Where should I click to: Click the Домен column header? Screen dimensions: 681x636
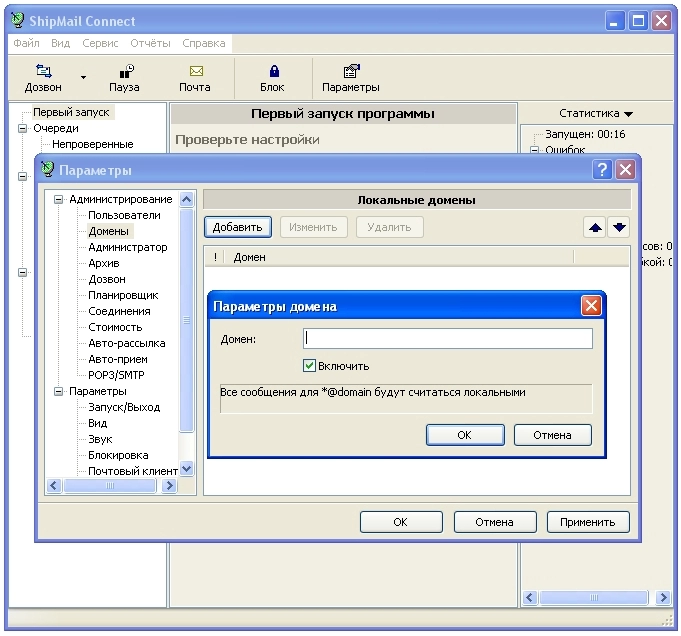(x=399, y=257)
